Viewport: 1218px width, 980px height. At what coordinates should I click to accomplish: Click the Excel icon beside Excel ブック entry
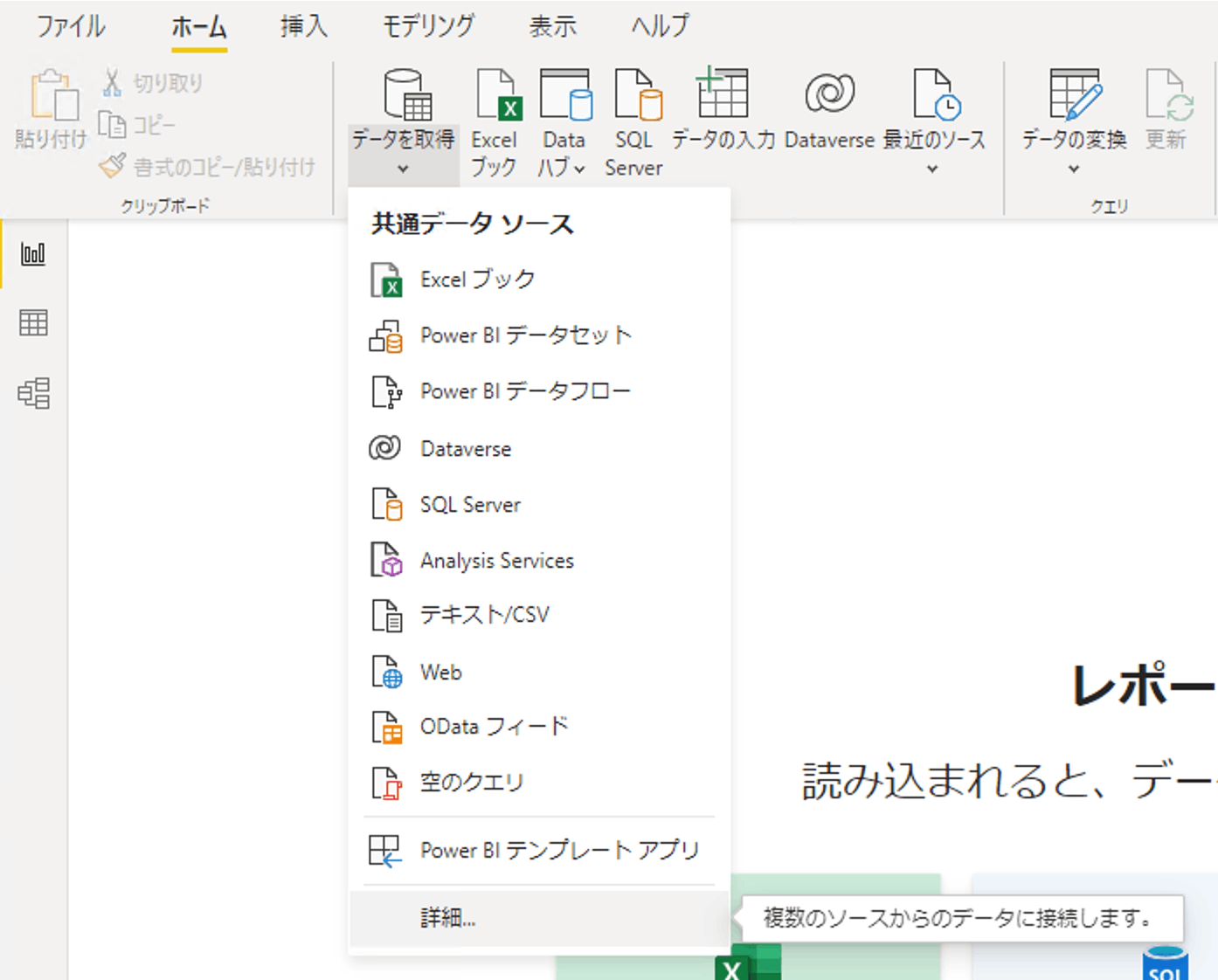pos(386,280)
